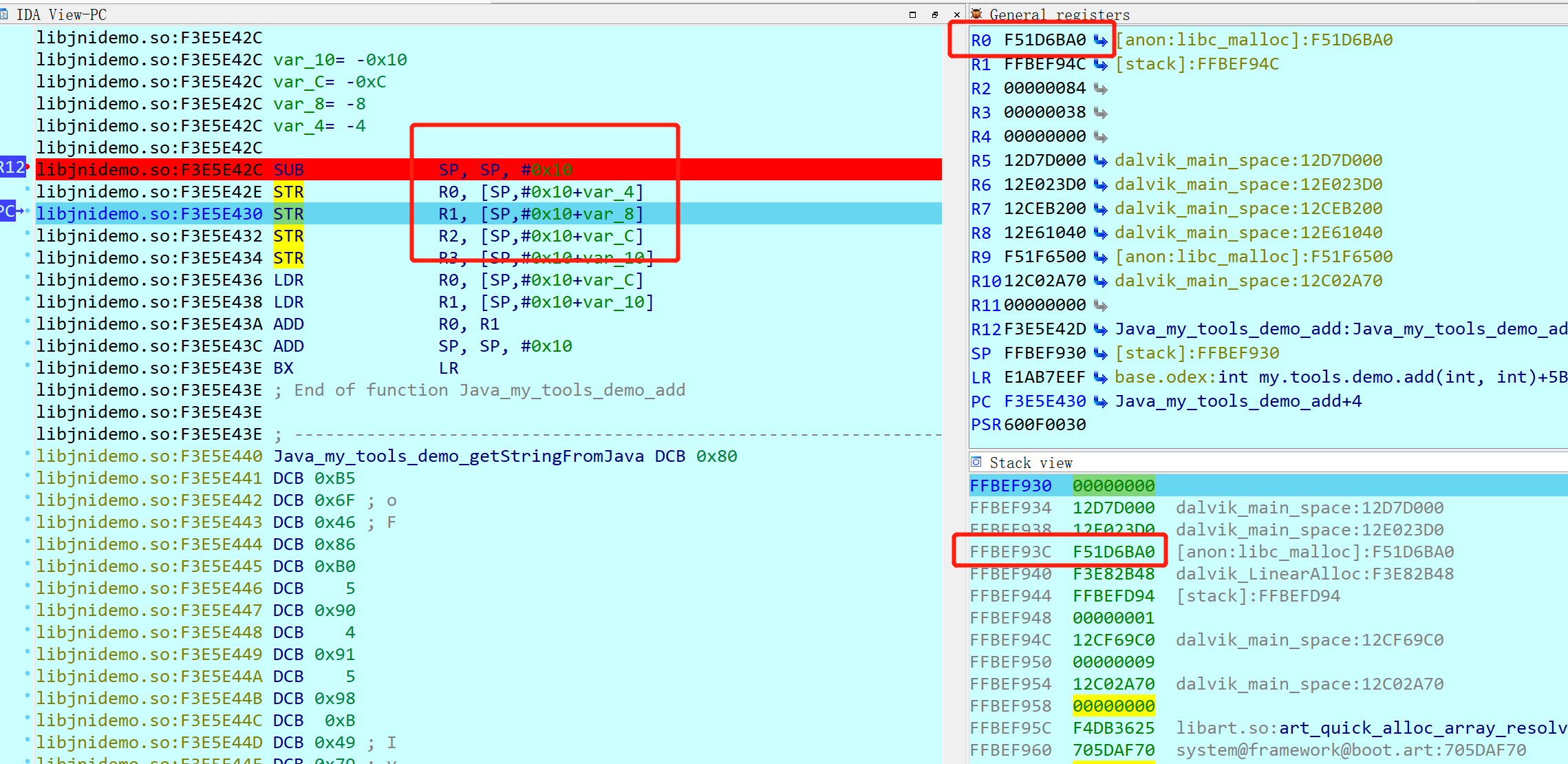Click the jump arrow next to PC register
This screenshot has width=1568, height=764.
(1101, 402)
